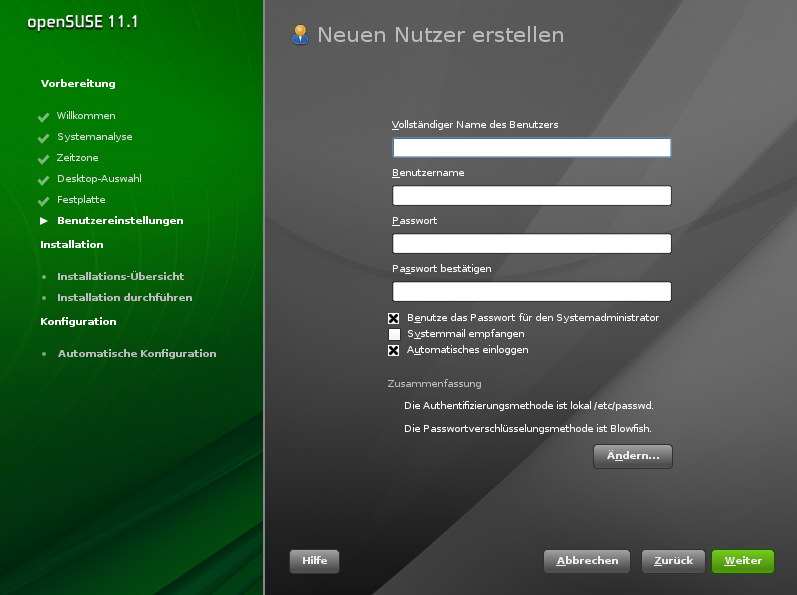Click the Vollständiger Name des Benutzers label
797x595 pixels.
point(475,125)
